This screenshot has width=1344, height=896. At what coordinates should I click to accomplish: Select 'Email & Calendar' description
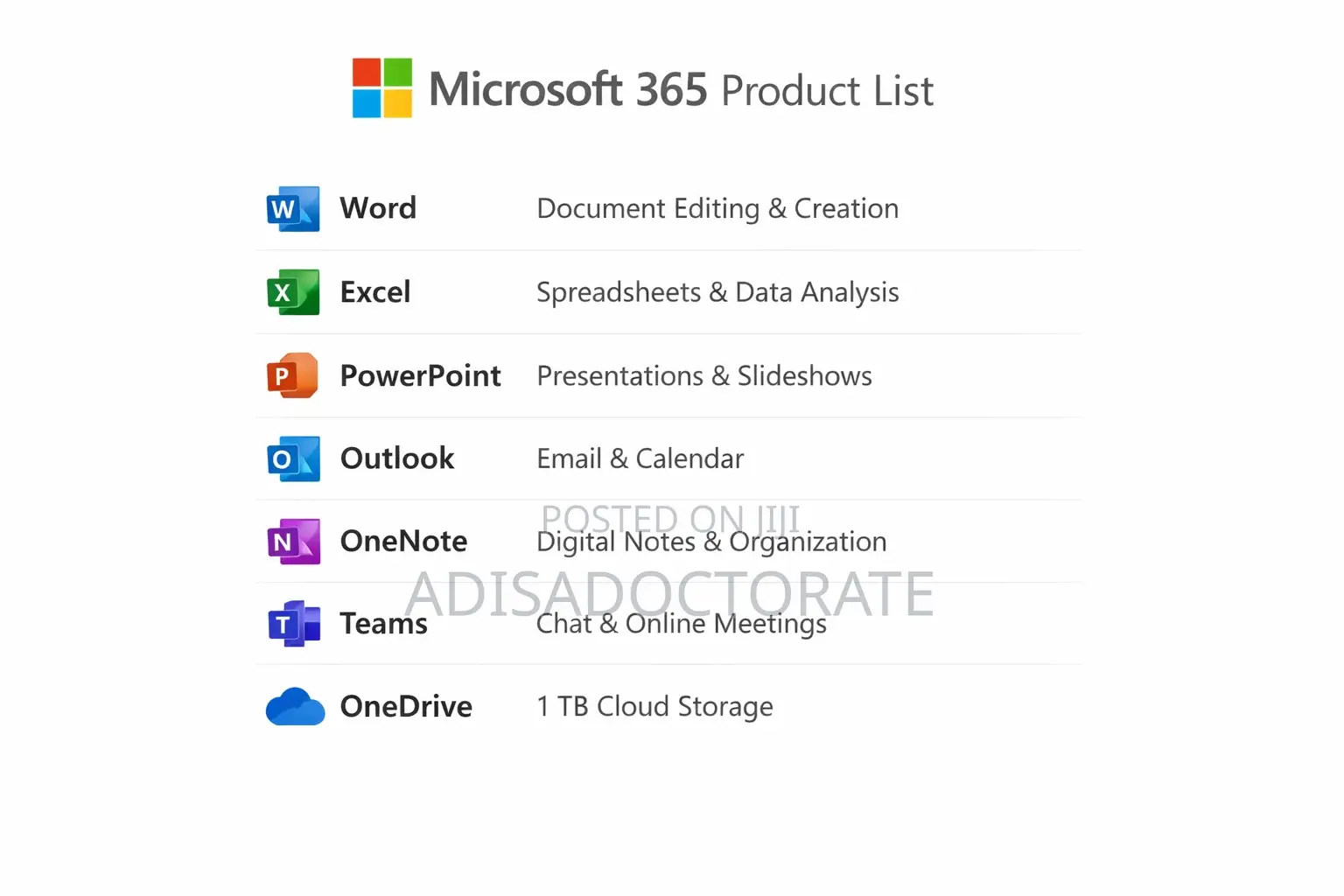(640, 459)
